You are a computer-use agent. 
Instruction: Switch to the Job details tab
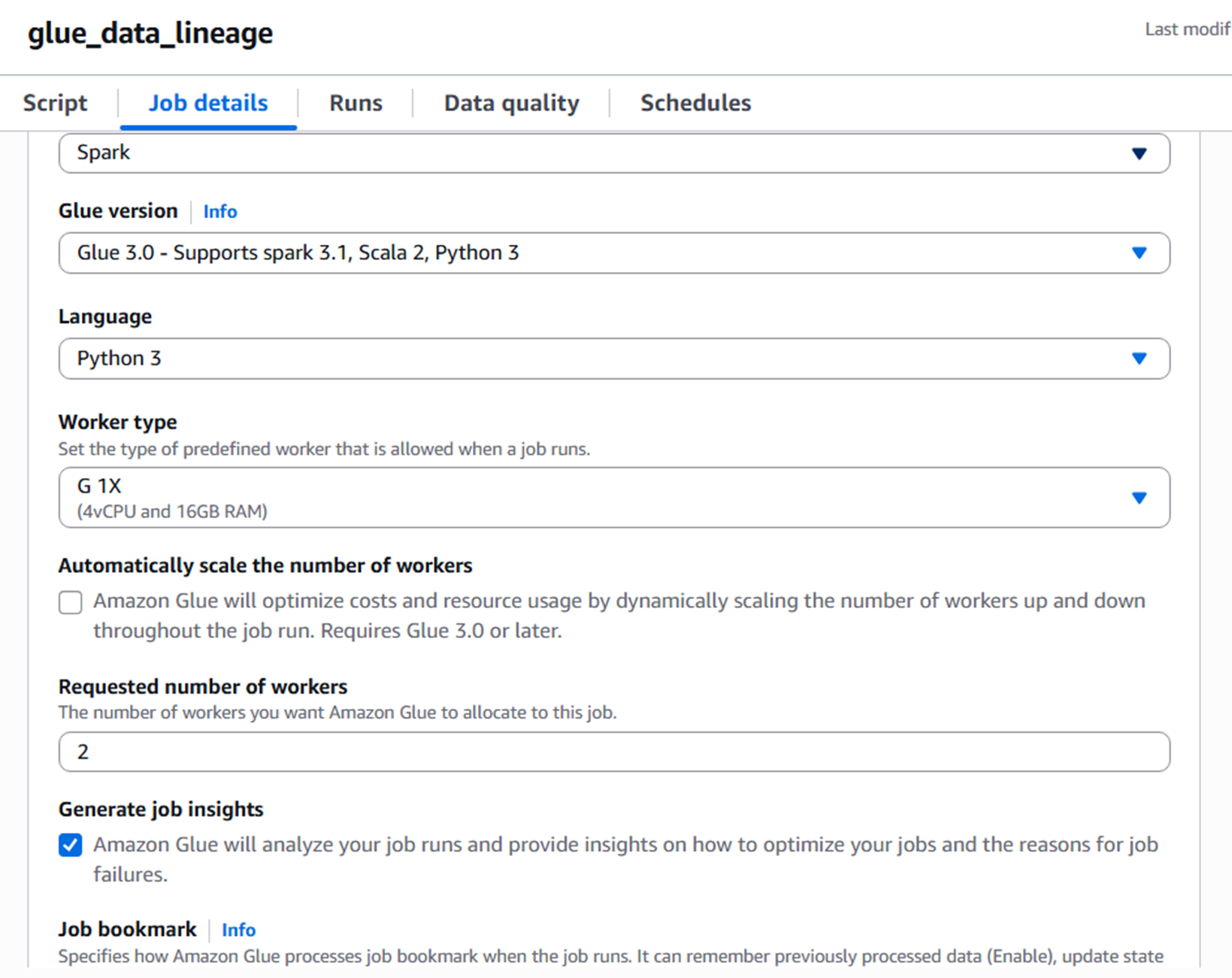point(208,103)
